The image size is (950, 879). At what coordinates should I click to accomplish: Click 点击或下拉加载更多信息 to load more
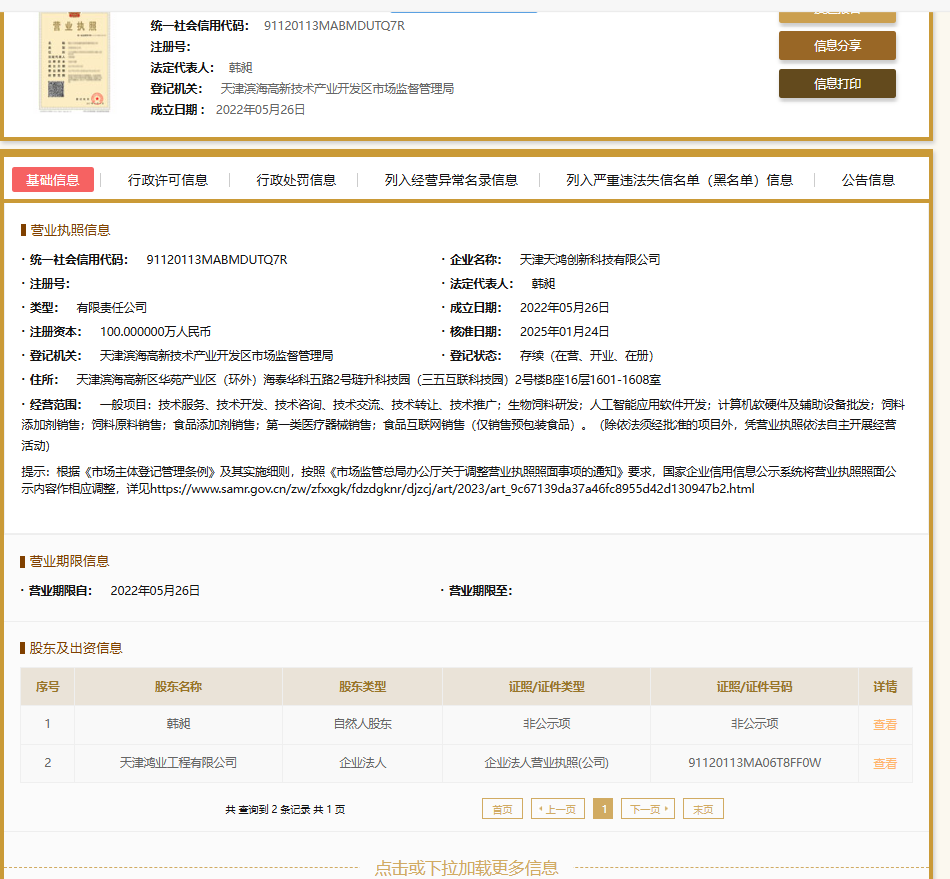466,867
